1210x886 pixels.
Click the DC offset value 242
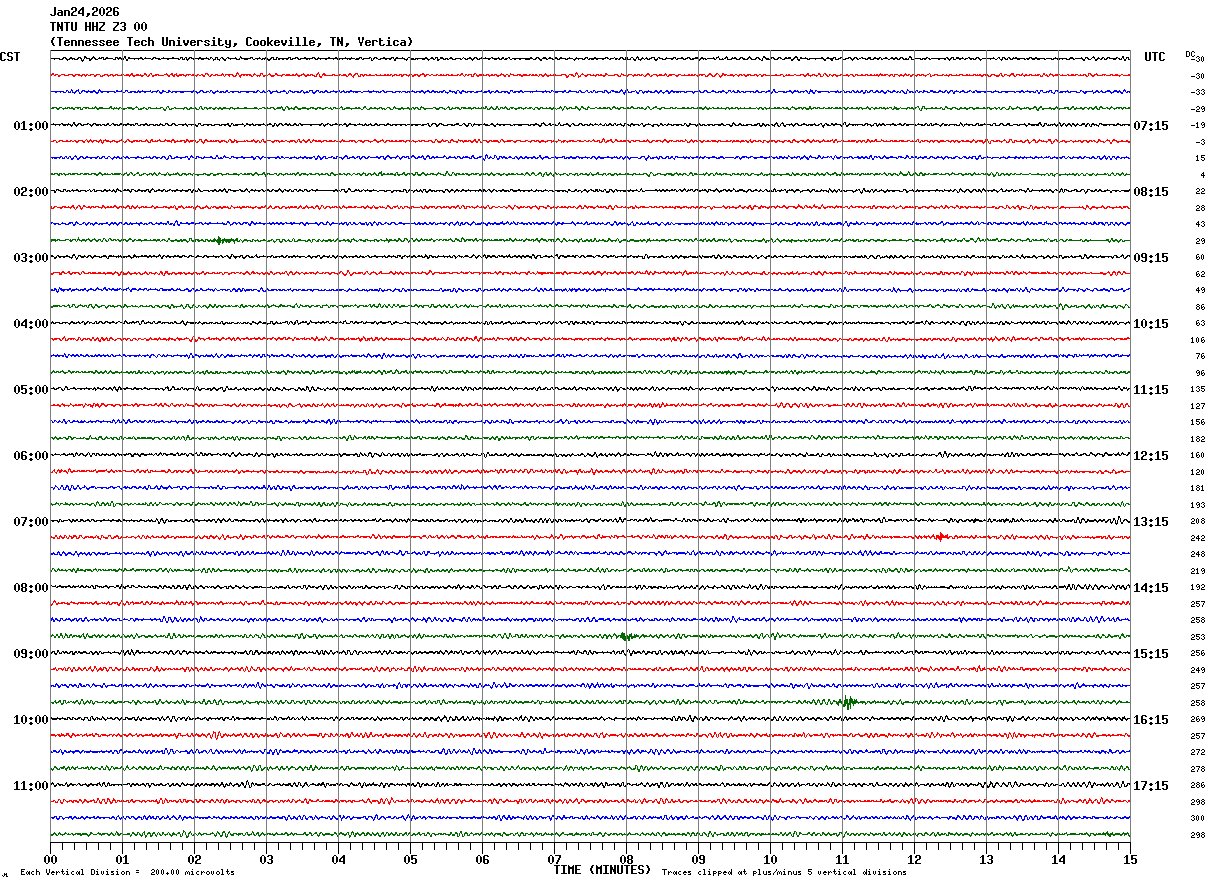click(x=1197, y=538)
